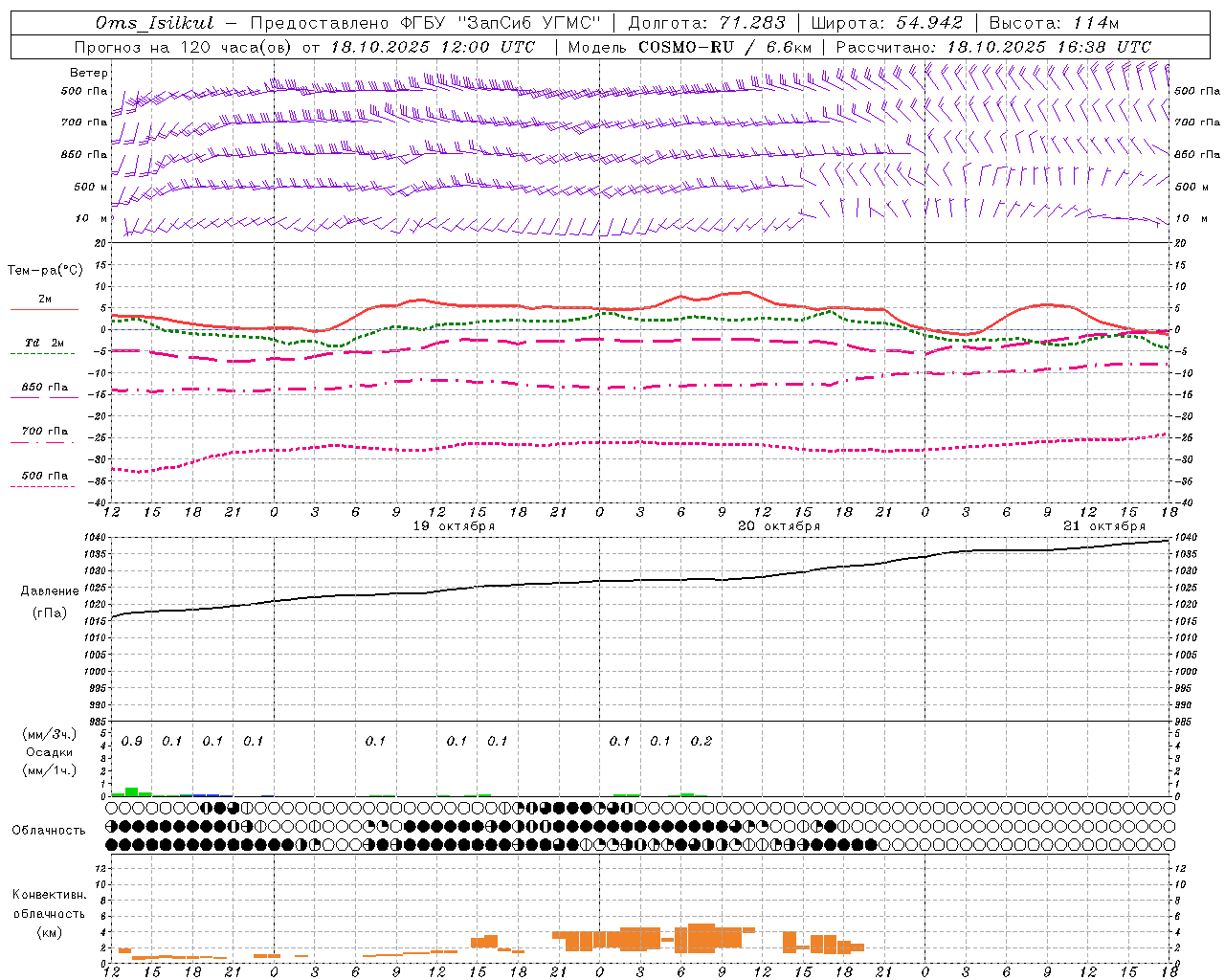Click the Облачность panel label

coord(49,831)
